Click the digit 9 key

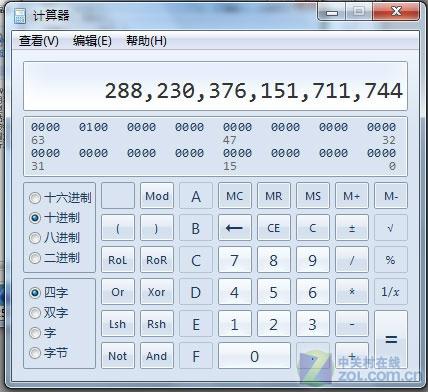click(313, 260)
